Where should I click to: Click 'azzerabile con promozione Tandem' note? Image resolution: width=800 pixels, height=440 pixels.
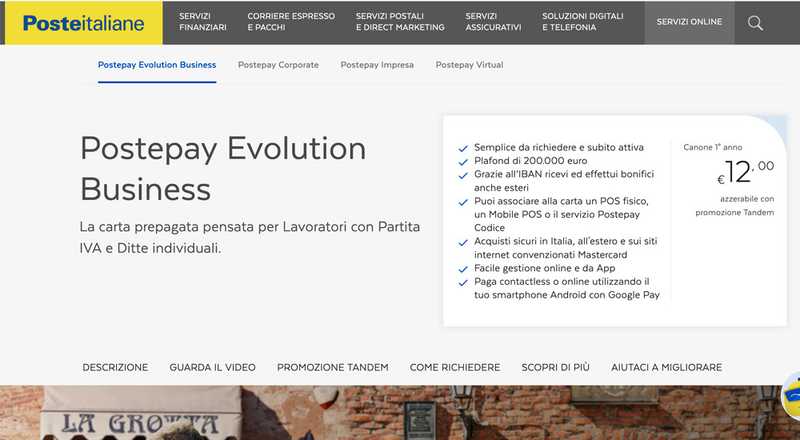pos(735,206)
